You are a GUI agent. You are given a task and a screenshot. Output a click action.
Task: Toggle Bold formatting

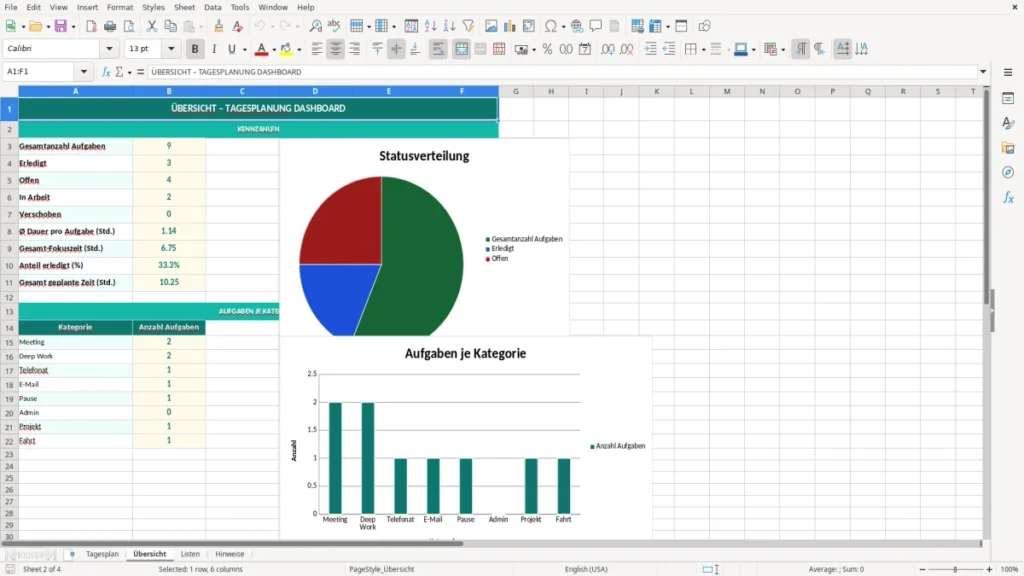coord(195,49)
